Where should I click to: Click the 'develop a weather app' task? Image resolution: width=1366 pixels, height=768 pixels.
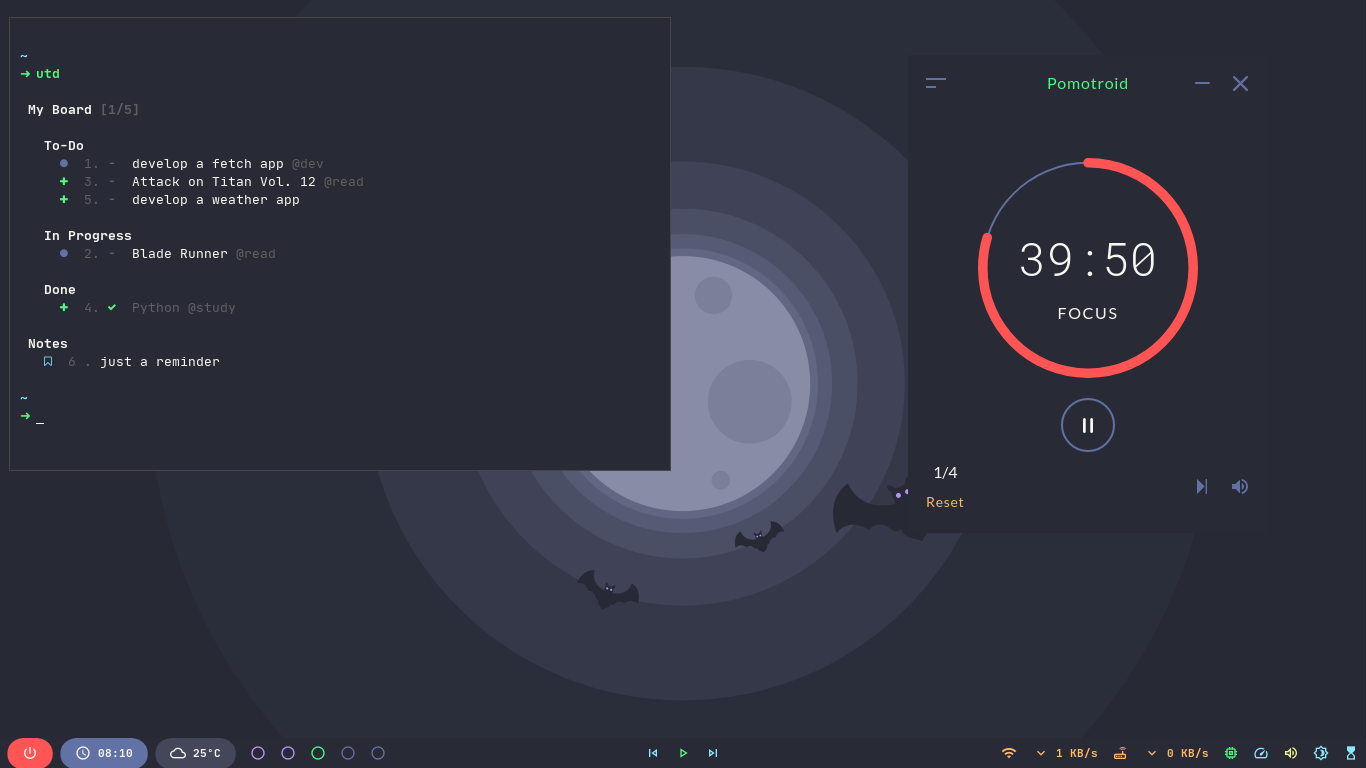pyautogui.click(x=216, y=200)
